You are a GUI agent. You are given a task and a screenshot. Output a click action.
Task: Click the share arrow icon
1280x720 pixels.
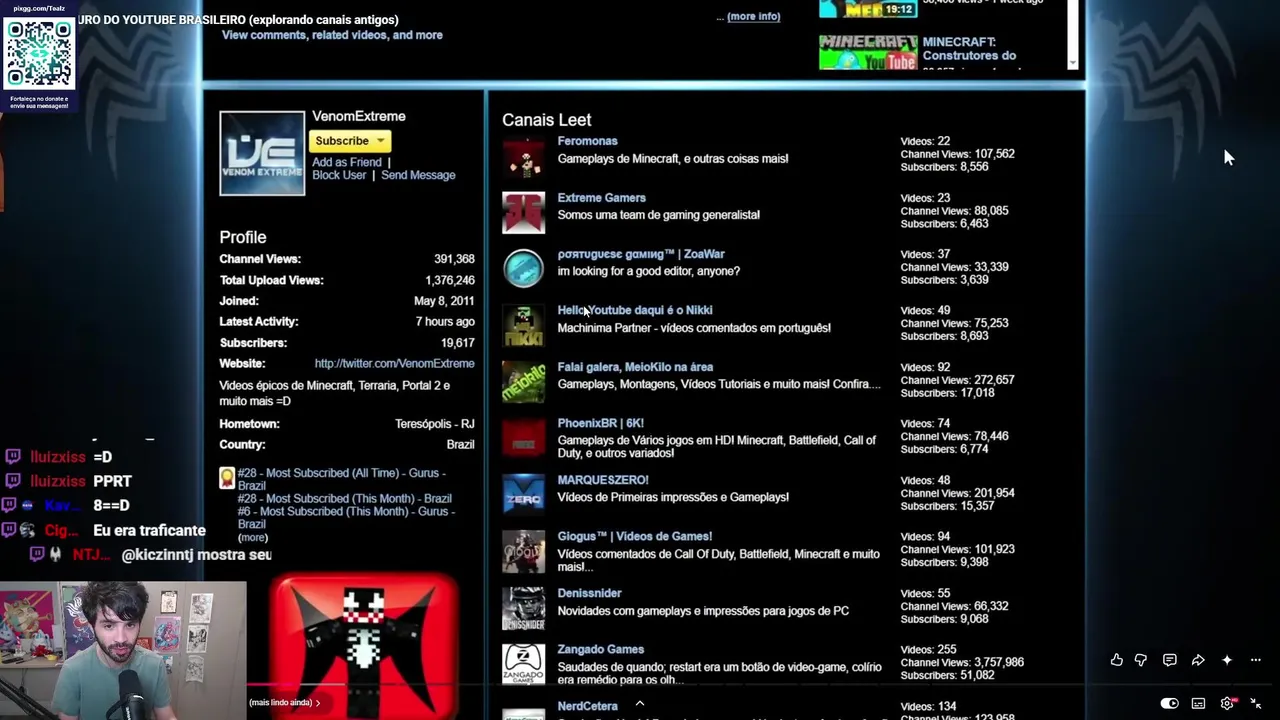(x=1198, y=660)
